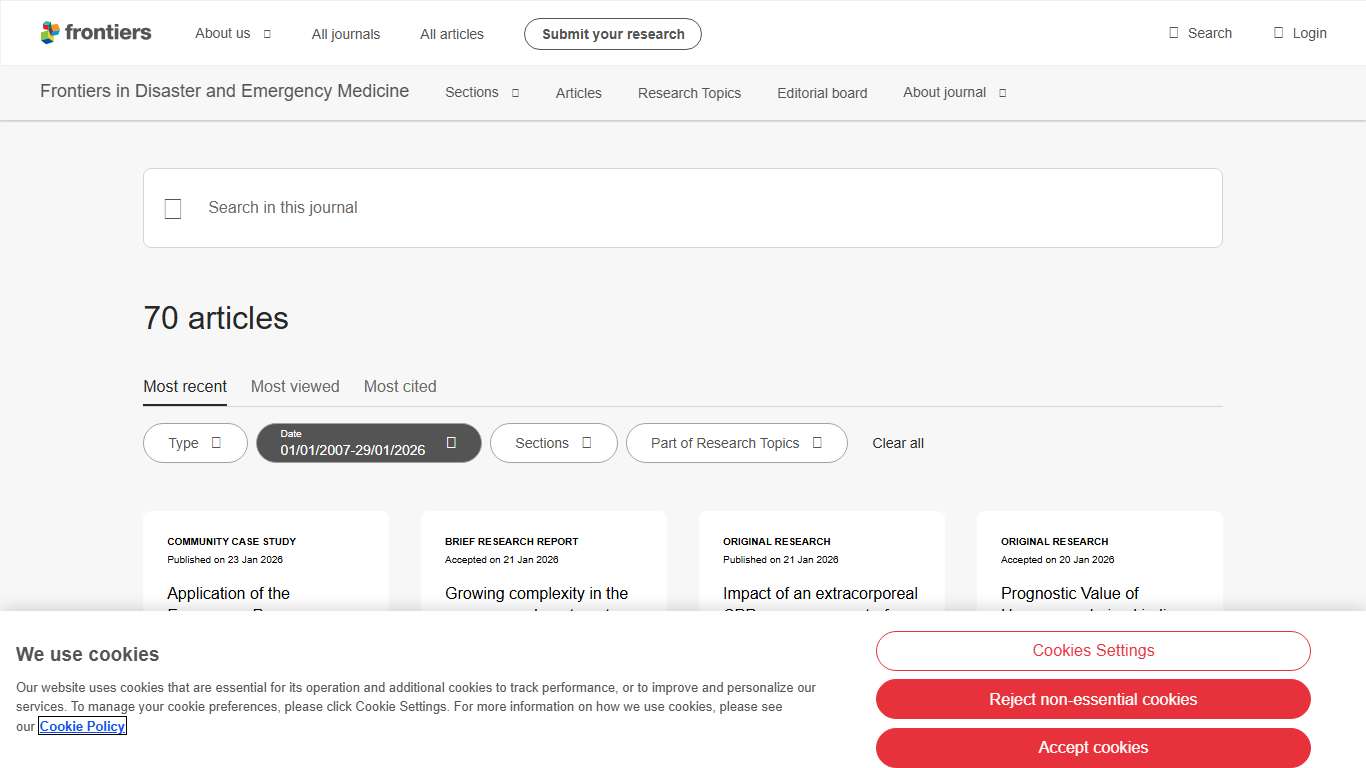The height and width of the screenshot is (768, 1366).
Task: Reject non-essential cookies
Action: [x=1093, y=699]
